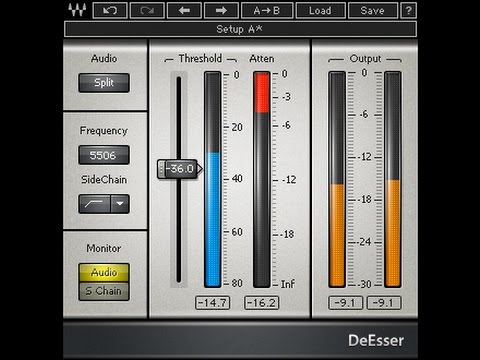
Task: Set Monitor to S Chain
Action: (x=104, y=291)
